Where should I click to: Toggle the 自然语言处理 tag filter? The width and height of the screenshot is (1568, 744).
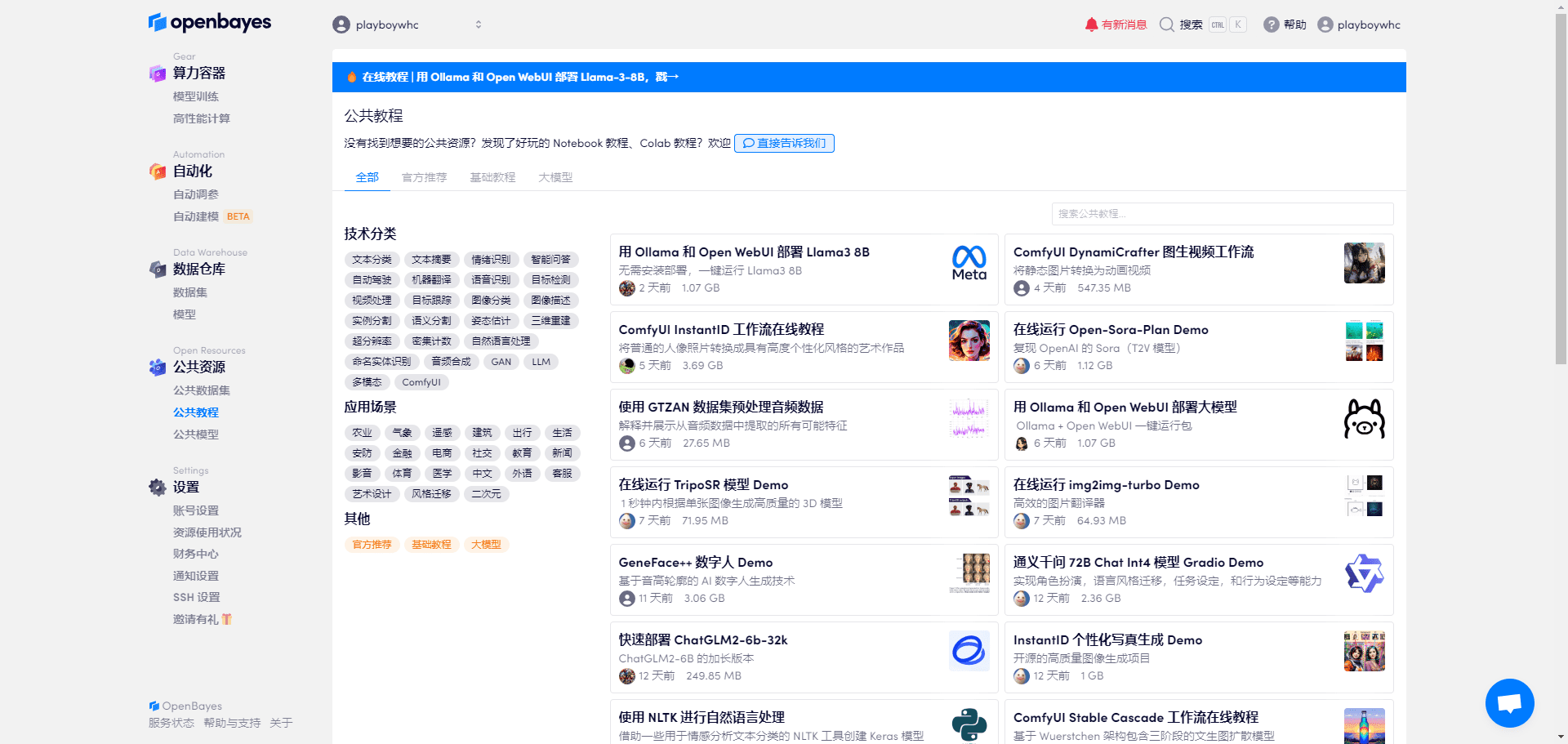501,341
